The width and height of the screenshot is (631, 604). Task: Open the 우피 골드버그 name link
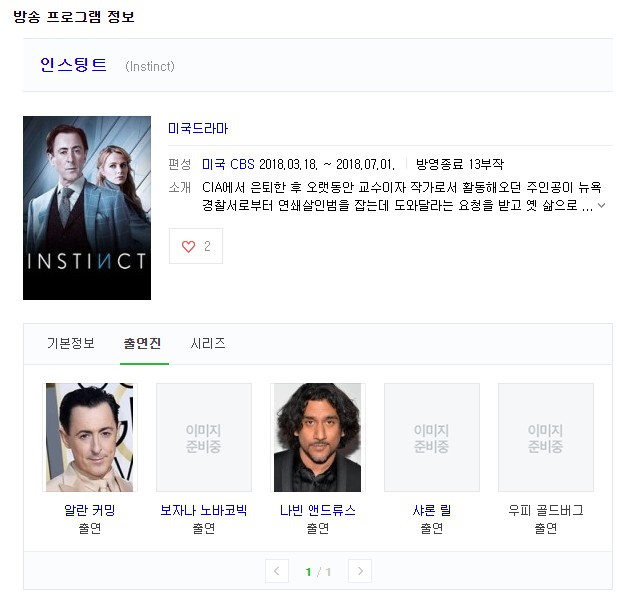click(x=546, y=510)
